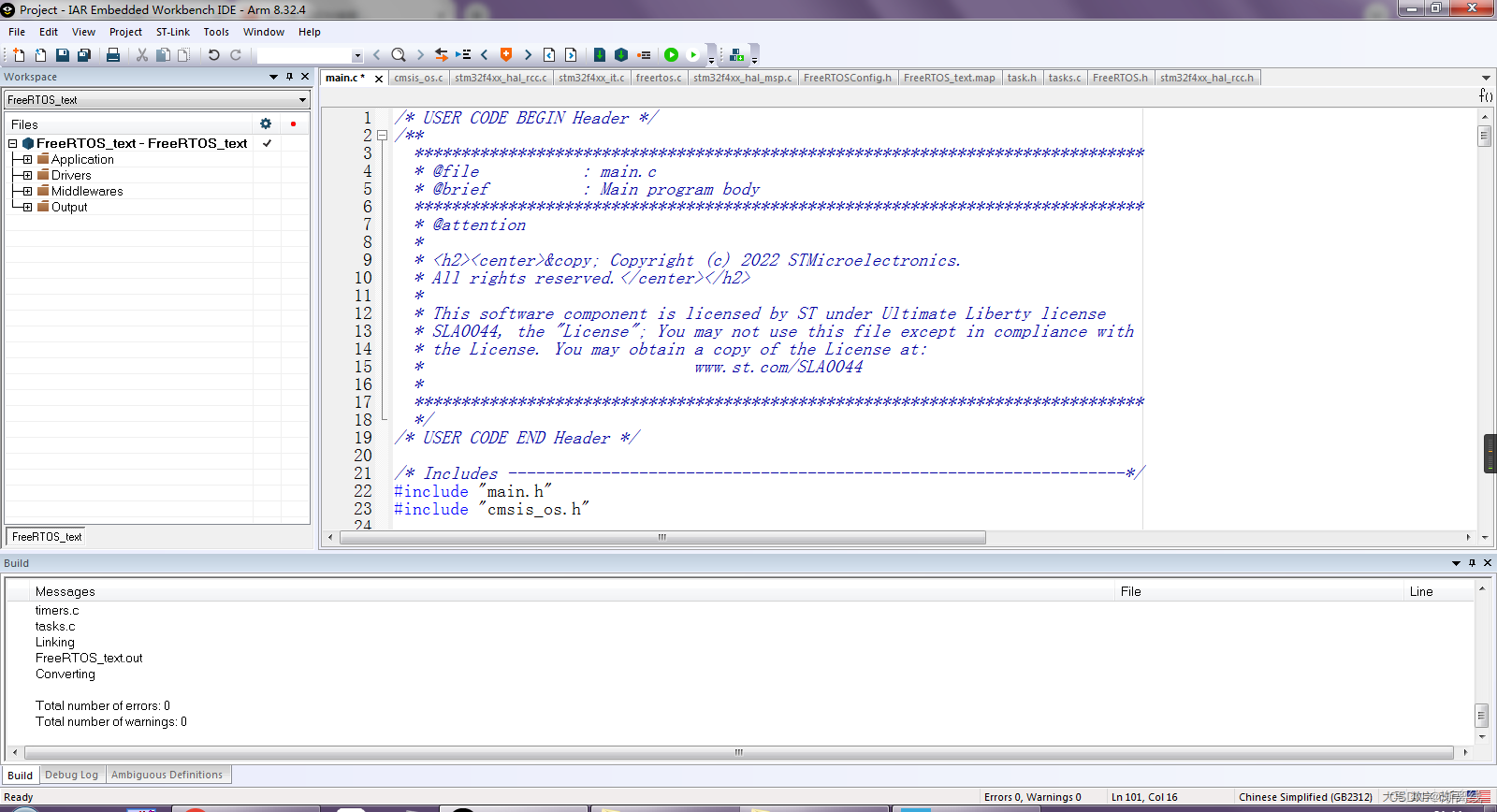1497x812 pixels.
Task: Print the document using the printer icon
Action: click(x=113, y=55)
